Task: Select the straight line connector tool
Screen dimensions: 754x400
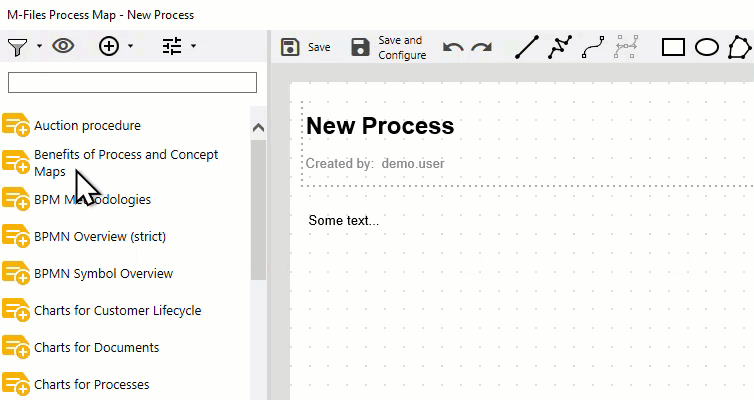Action: click(526, 47)
